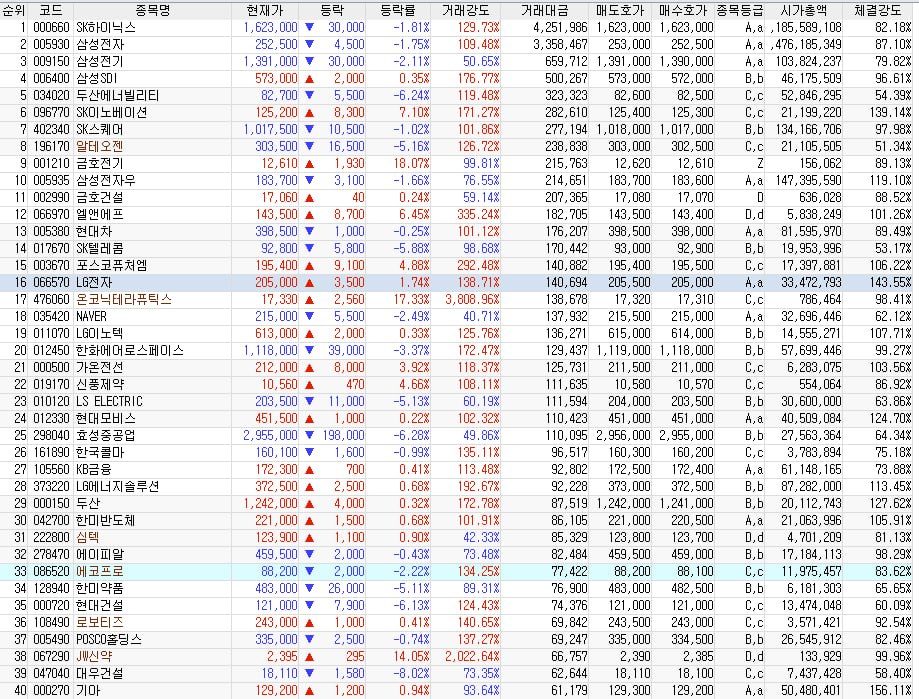Sort by the 거래대금 column header
This screenshot has width=919, height=699.
[x=544, y=10]
